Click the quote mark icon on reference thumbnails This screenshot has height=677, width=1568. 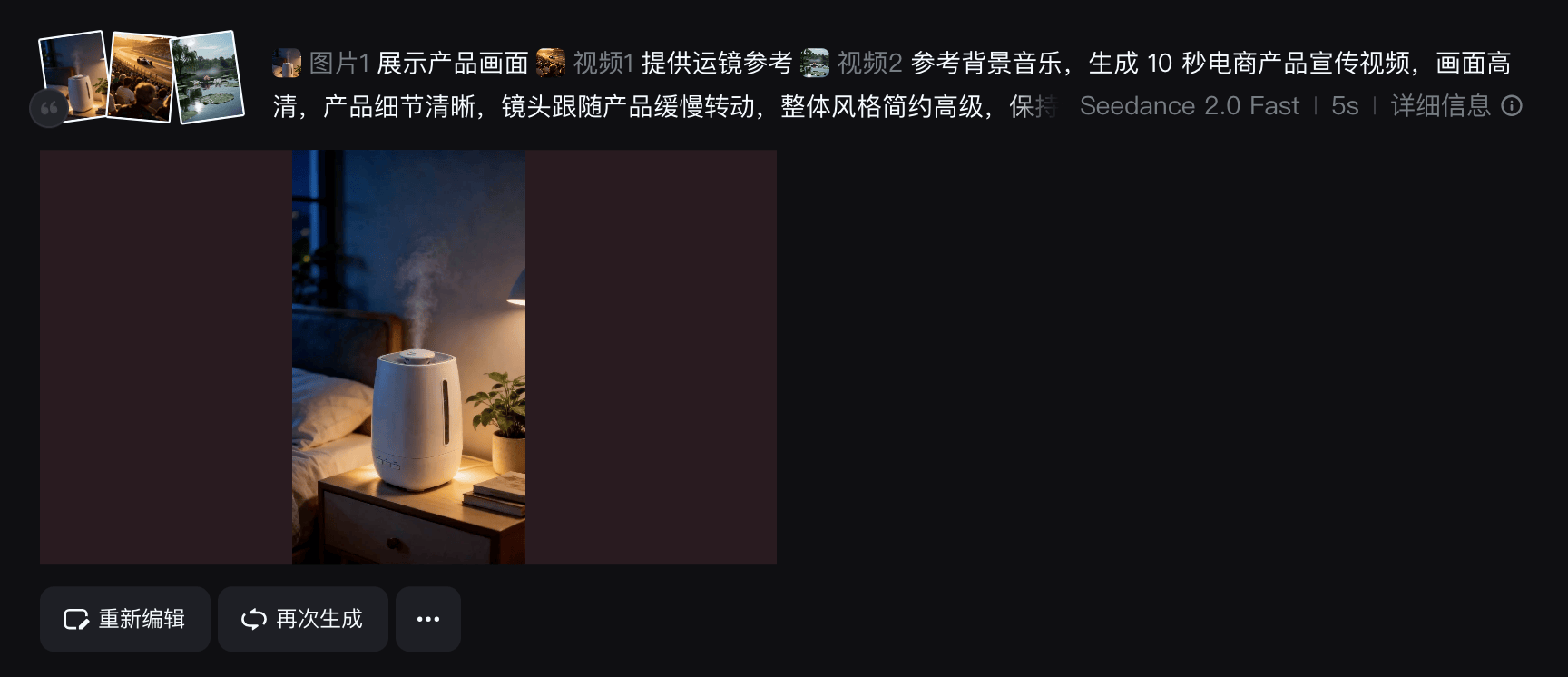(x=49, y=108)
